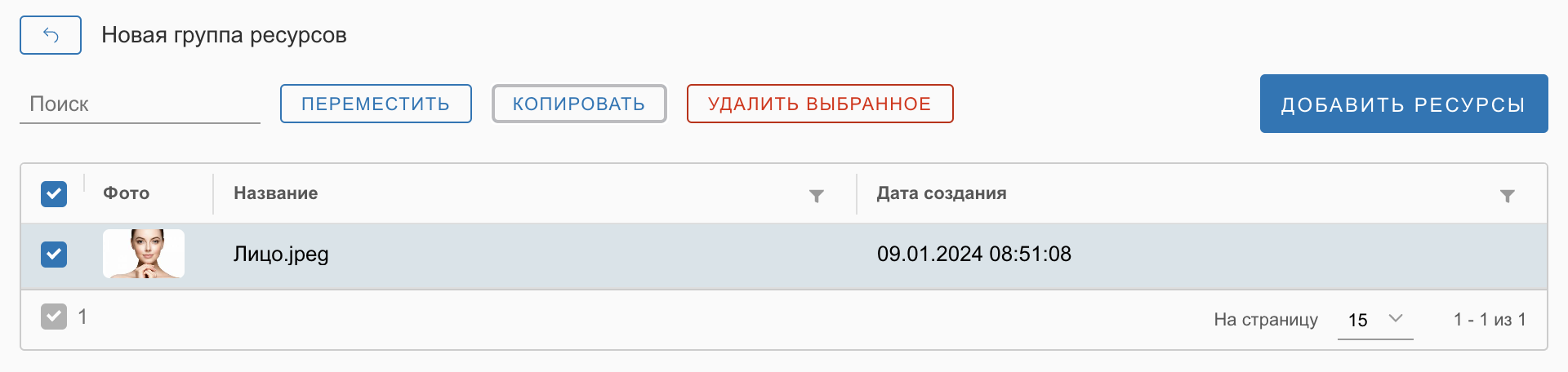Sort by the Дата создания column header
1568x372 pixels.
[942, 193]
